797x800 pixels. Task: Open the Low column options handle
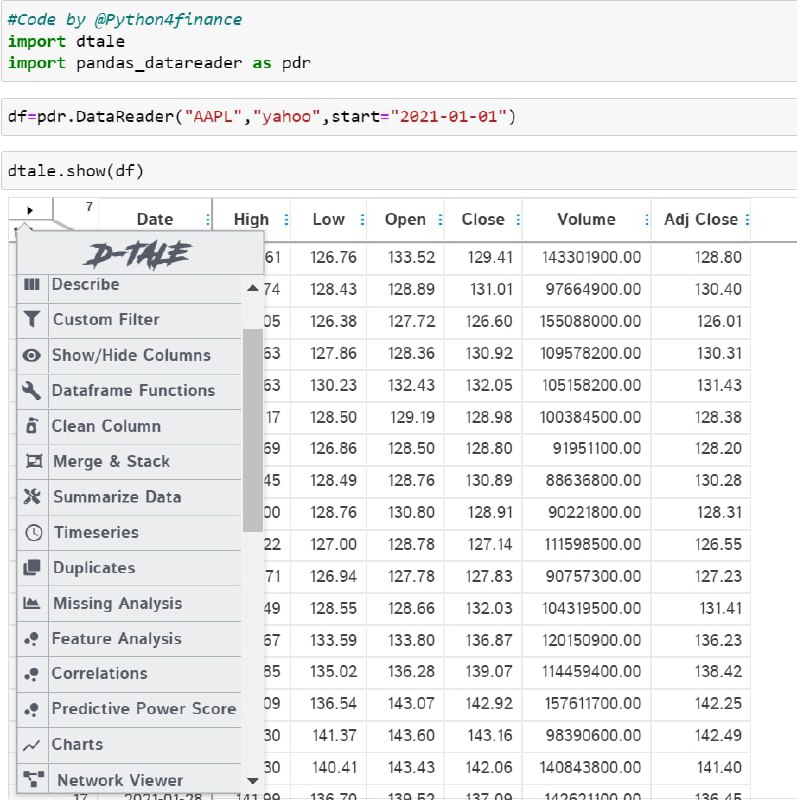tap(362, 220)
